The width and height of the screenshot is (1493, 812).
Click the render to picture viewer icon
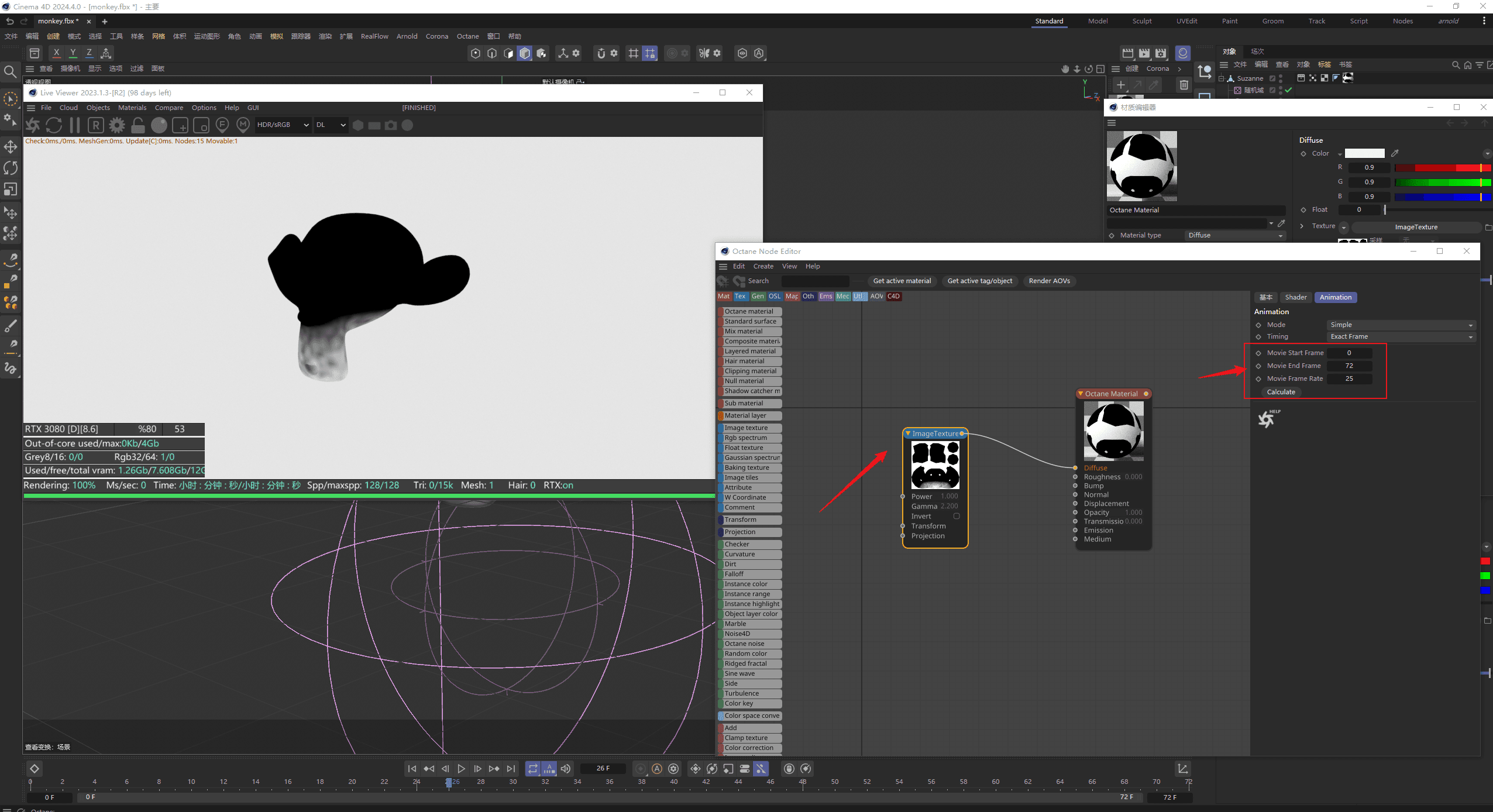pyautogui.click(x=1144, y=53)
